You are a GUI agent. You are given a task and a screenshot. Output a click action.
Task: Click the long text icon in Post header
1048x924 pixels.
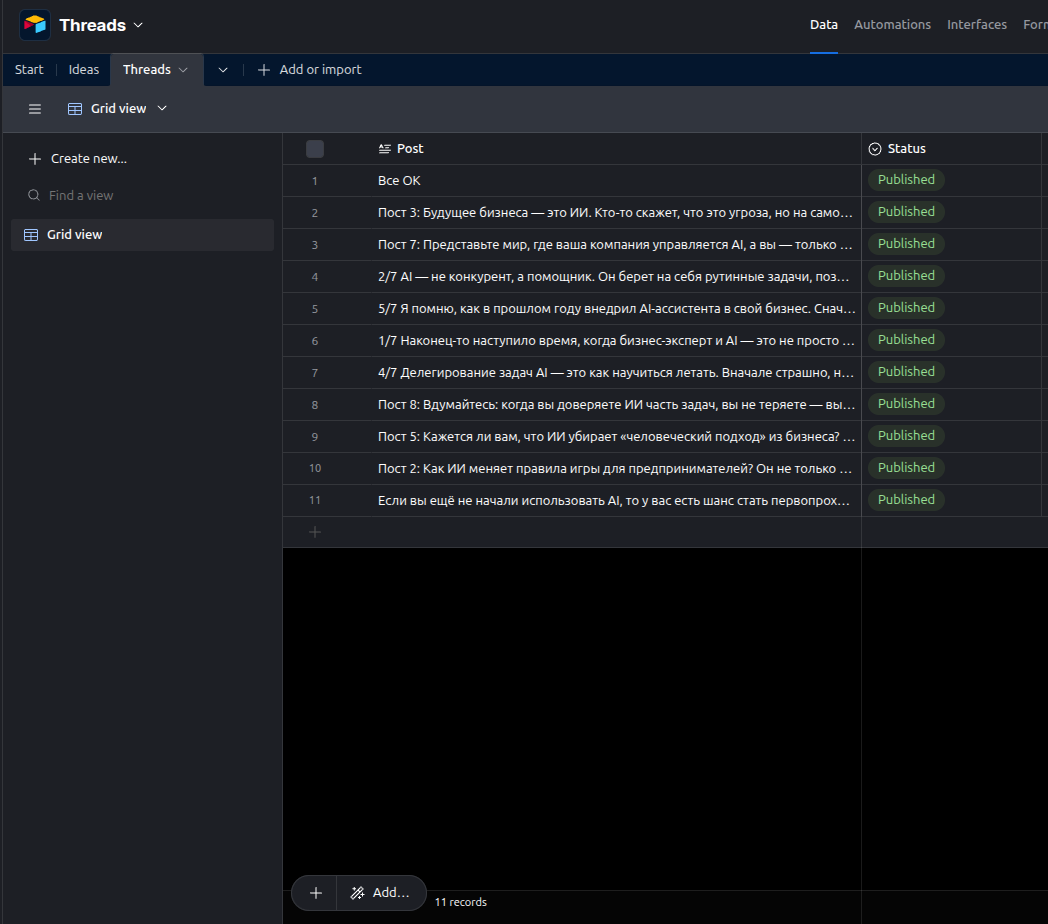point(384,149)
